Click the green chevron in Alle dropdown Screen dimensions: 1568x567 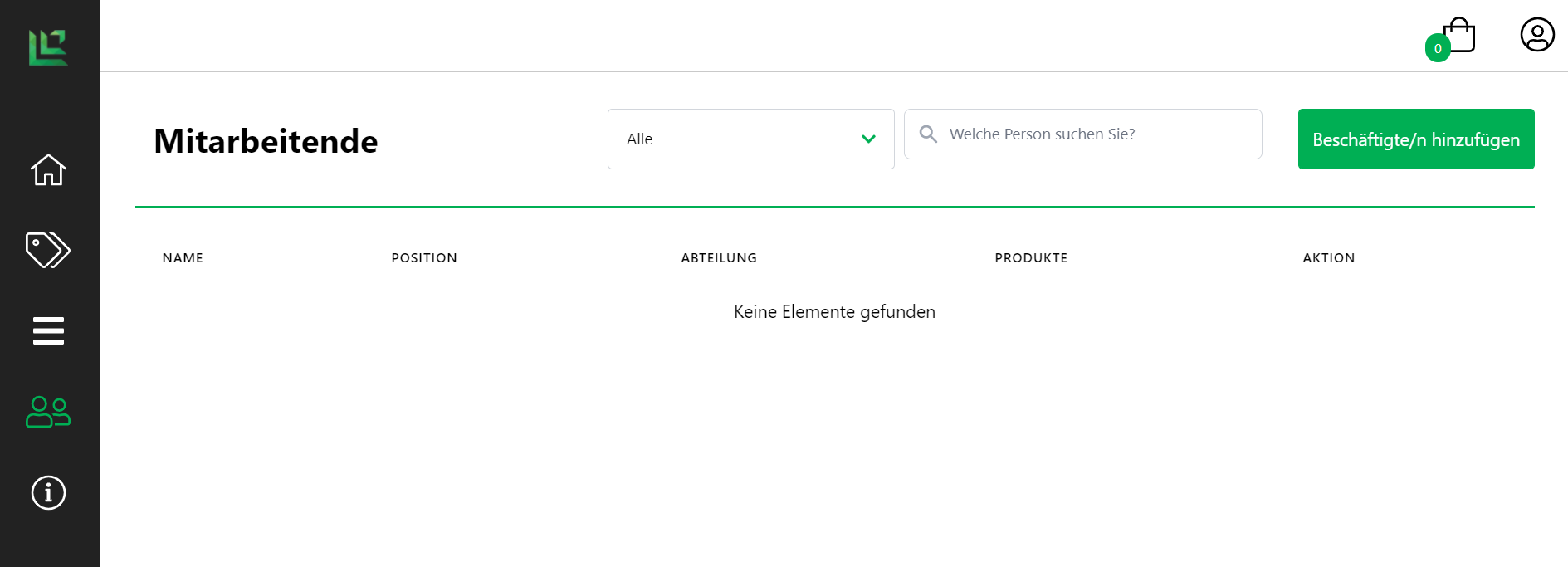(868, 139)
